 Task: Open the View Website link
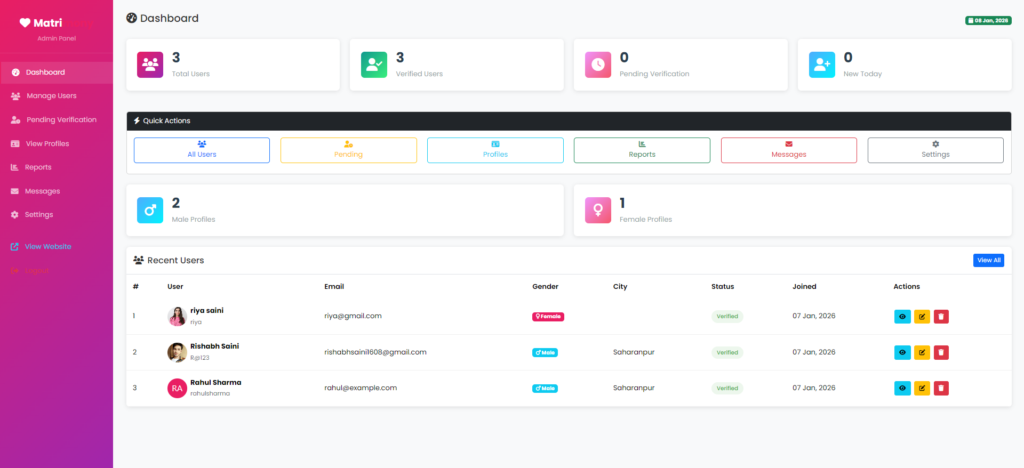click(56, 247)
